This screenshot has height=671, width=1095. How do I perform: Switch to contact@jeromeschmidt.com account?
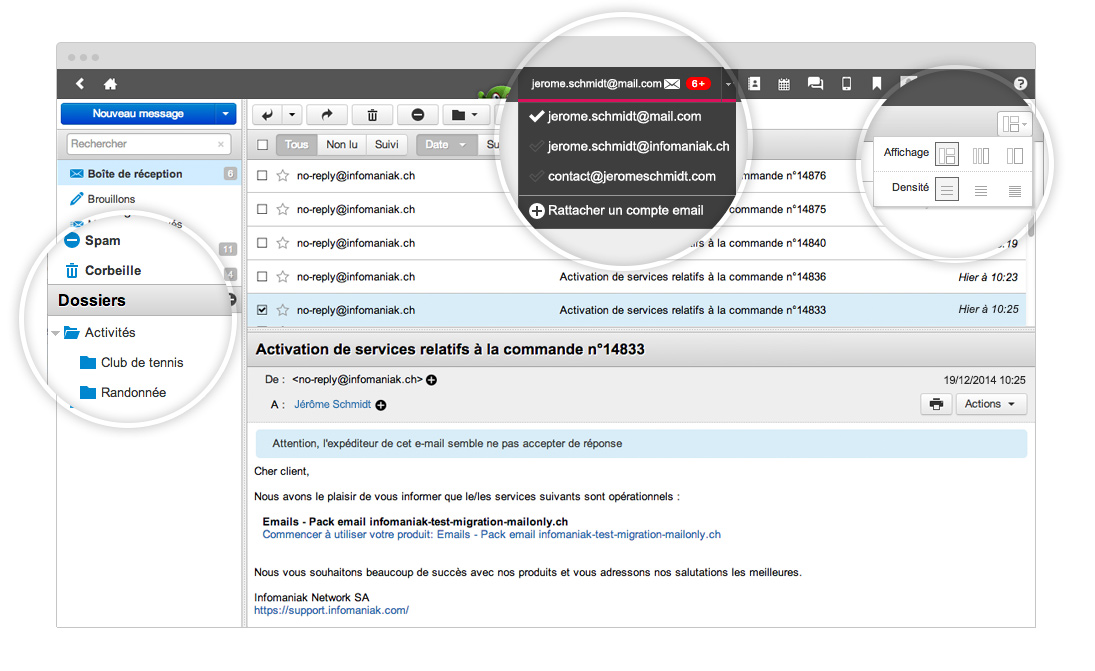631,177
